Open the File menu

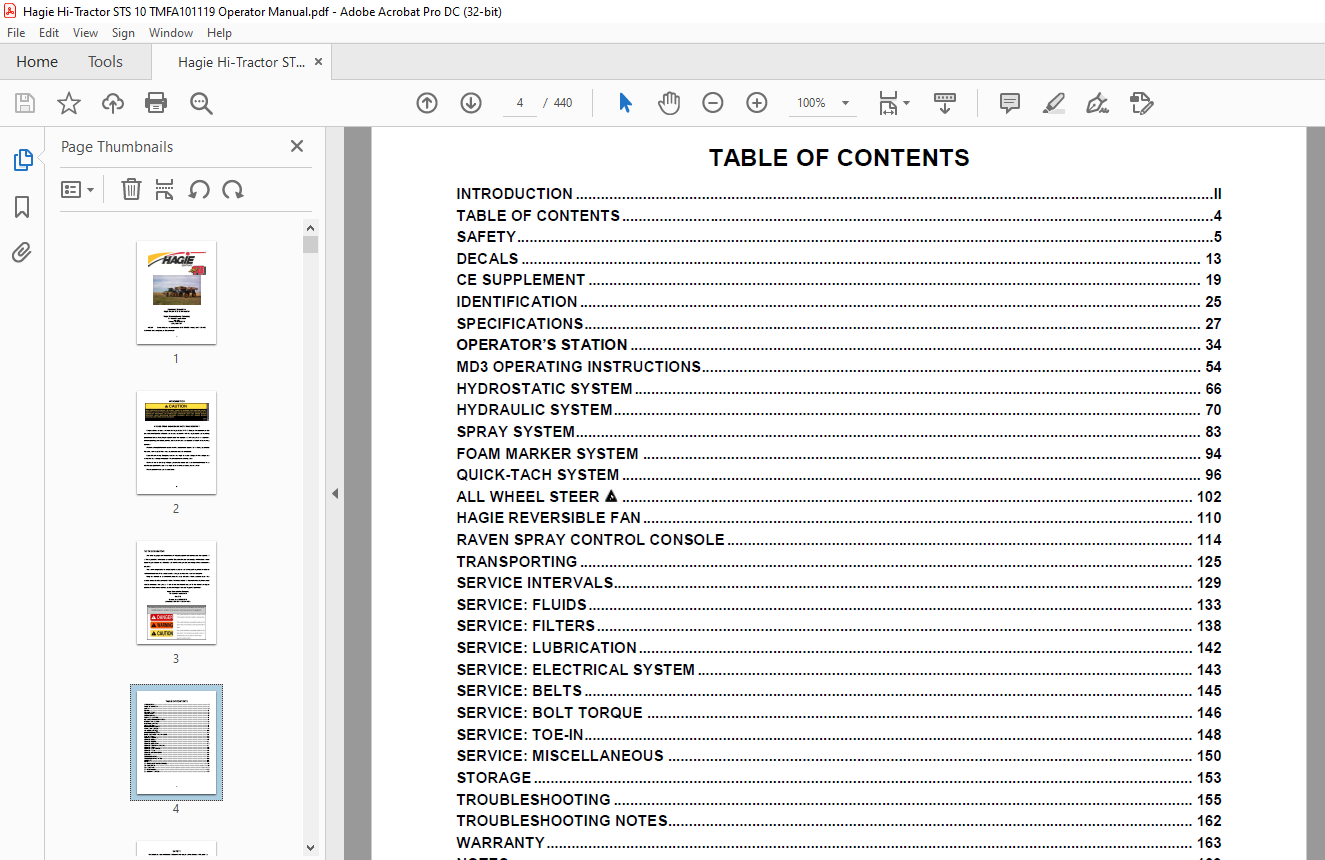click(x=16, y=33)
